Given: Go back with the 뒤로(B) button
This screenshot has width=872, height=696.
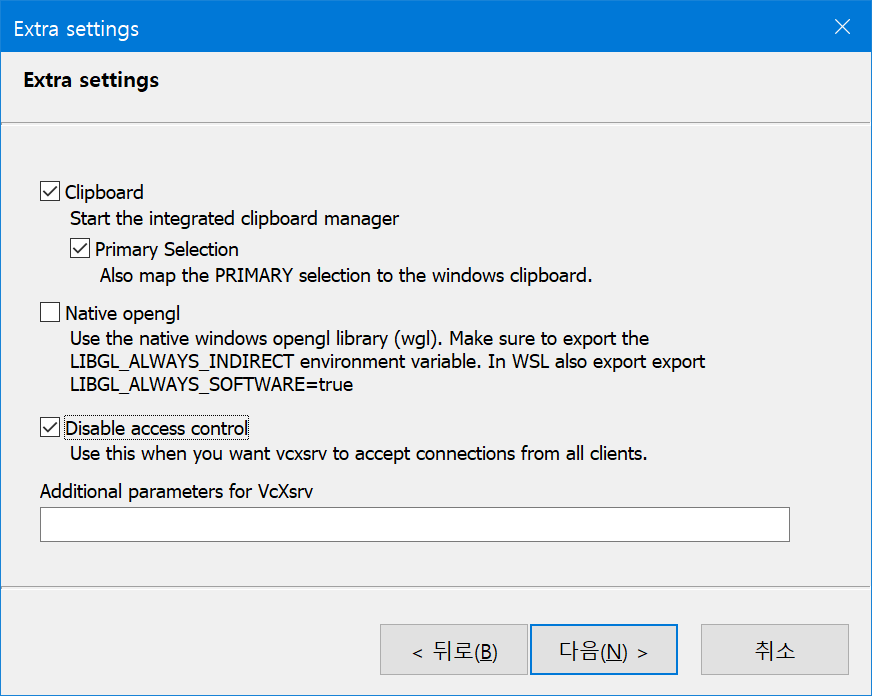Looking at the screenshot, I should [x=454, y=650].
